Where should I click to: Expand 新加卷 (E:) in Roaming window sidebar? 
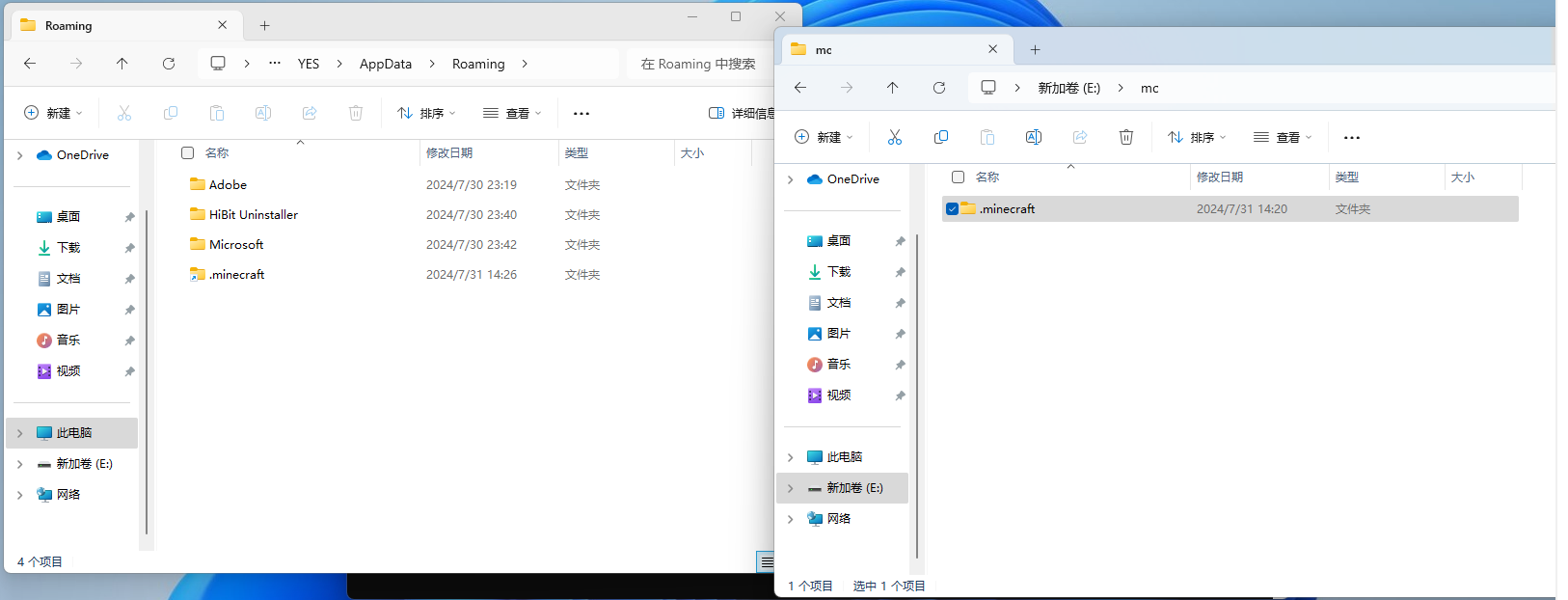[x=19, y=464]
